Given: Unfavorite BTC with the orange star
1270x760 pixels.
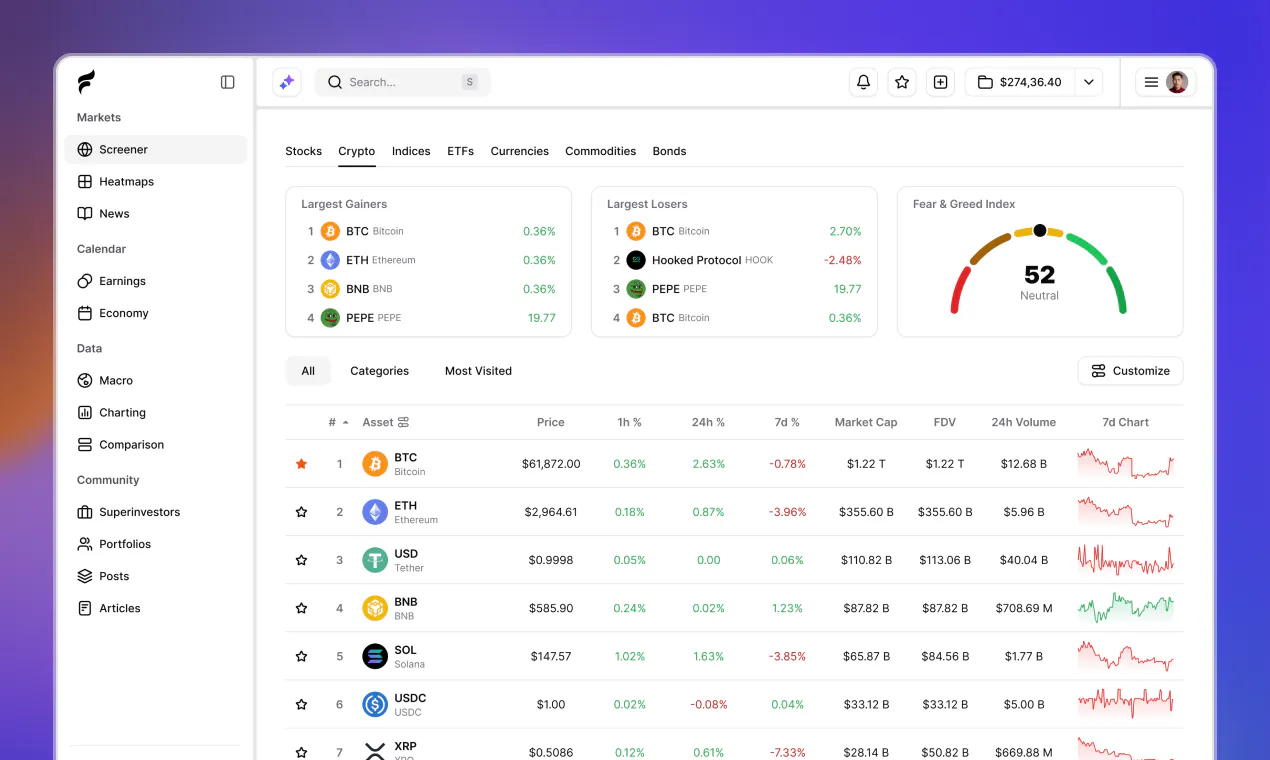Looking at the screenshot, I should [x=301, y=464].
